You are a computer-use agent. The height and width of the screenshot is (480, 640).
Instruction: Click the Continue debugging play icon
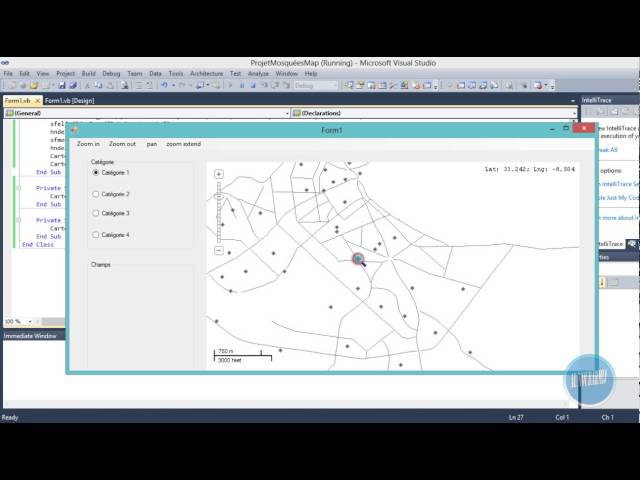pos(230,85)
